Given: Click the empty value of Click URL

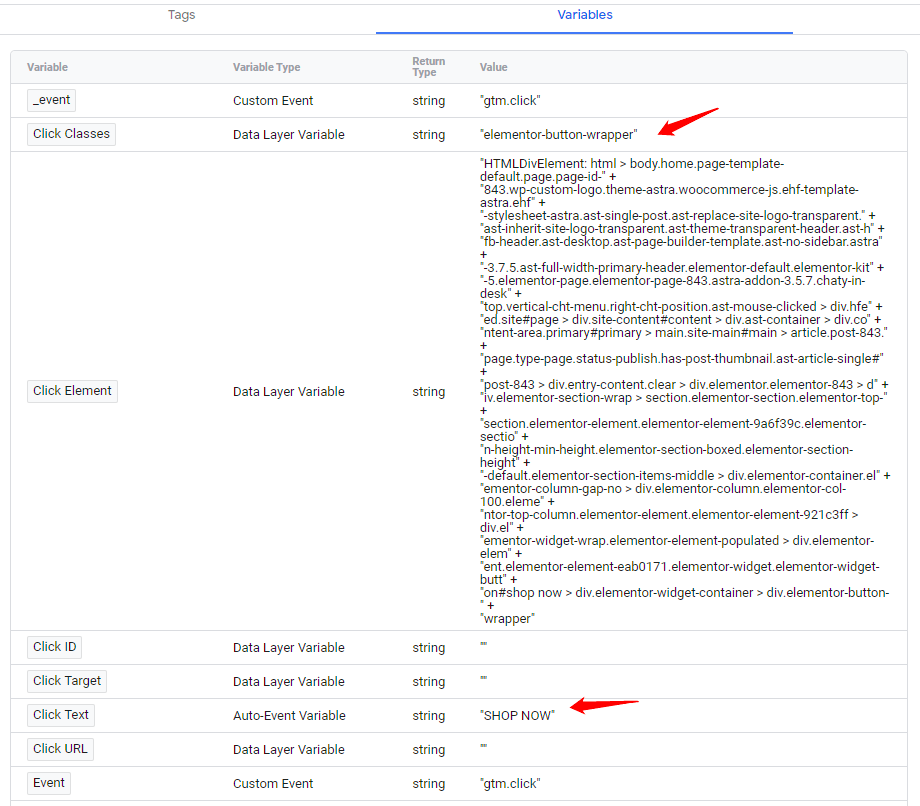Looking at the screenshot, I should tap(483, 747).
